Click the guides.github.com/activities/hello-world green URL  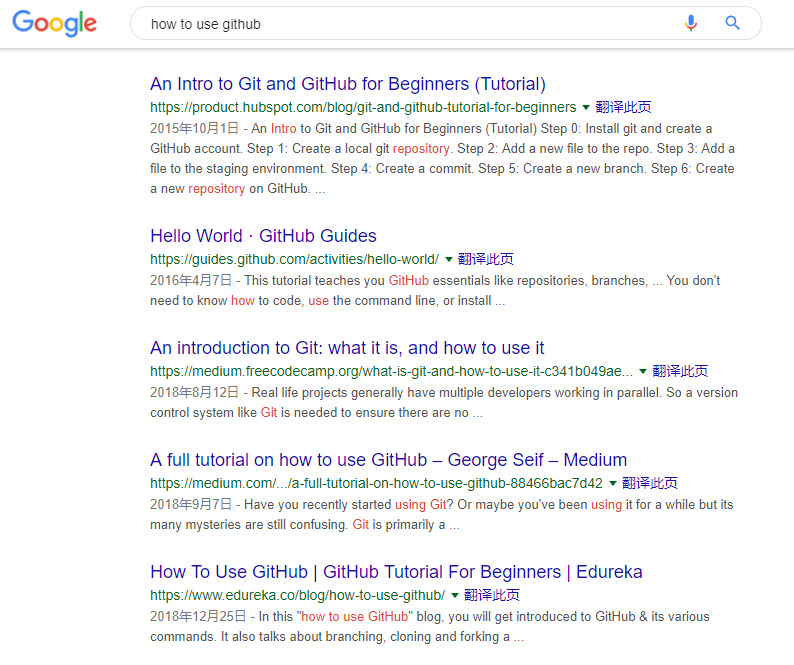pyautogui.click(x=295, y=259)
